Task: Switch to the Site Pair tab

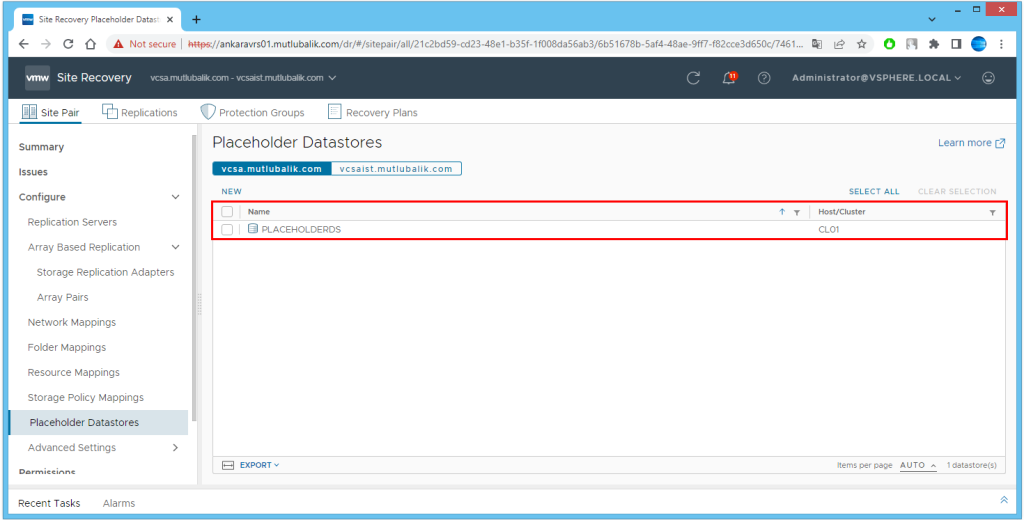Action: 50,112
